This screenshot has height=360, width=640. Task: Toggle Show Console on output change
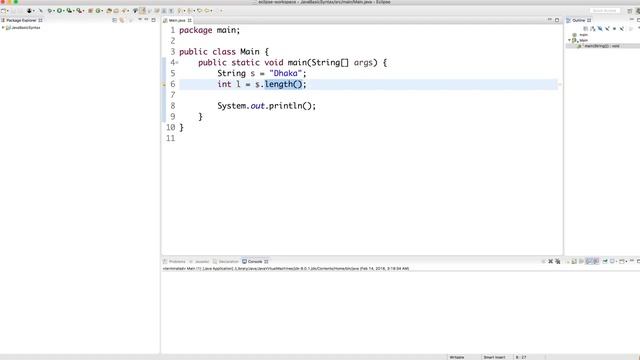[589, 261]
